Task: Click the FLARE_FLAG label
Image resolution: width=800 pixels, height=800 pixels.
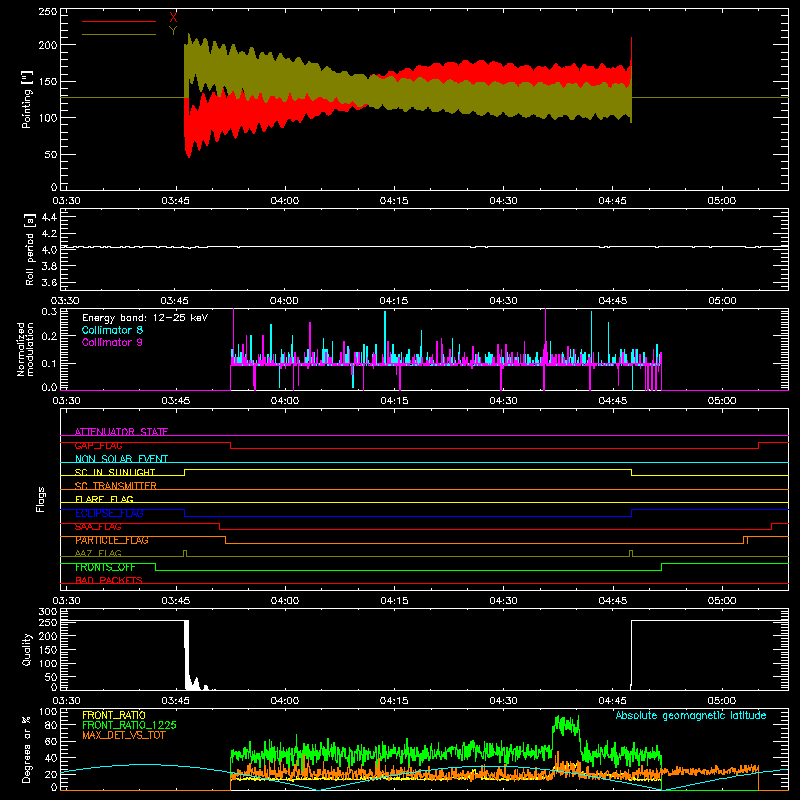Action: 104,499
